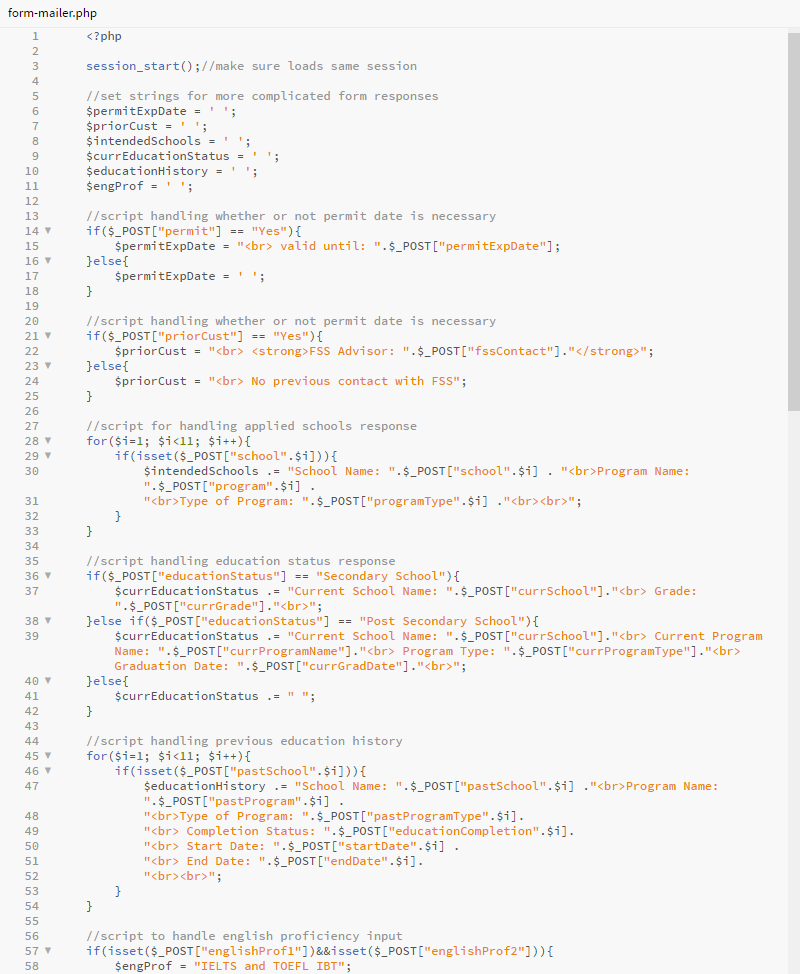
Task: Click the $engProf declaration on line 11
Action: coord(140,186)
